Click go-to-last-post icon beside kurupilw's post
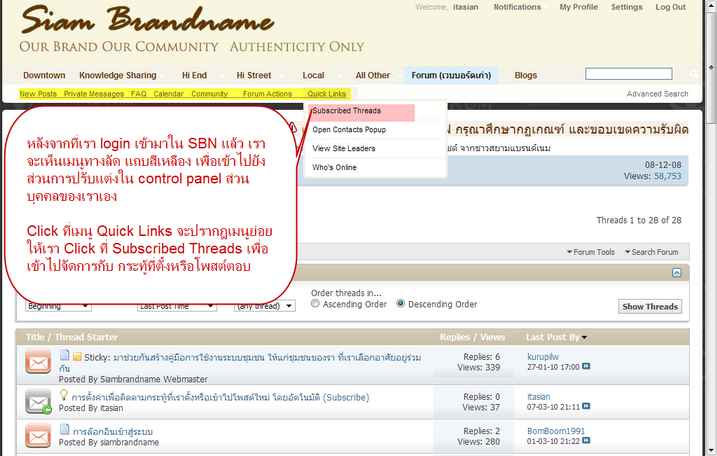Screen dimensions: 717x456 pyautogui.click(x=586, y=367)
